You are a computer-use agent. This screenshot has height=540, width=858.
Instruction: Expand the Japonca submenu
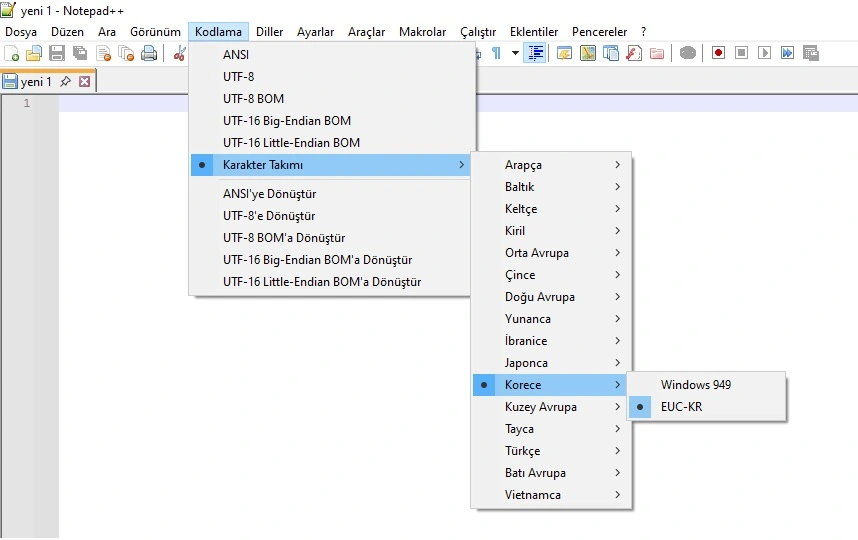tap(552, 363)
